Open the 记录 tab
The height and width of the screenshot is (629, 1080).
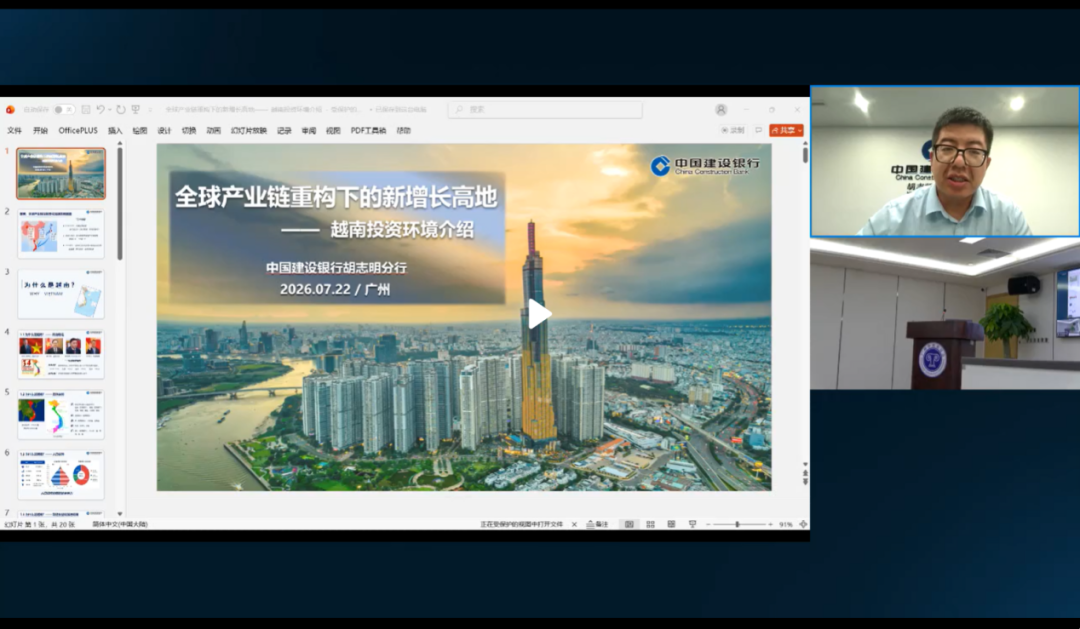pyautogui.click(x=284, y=130)
